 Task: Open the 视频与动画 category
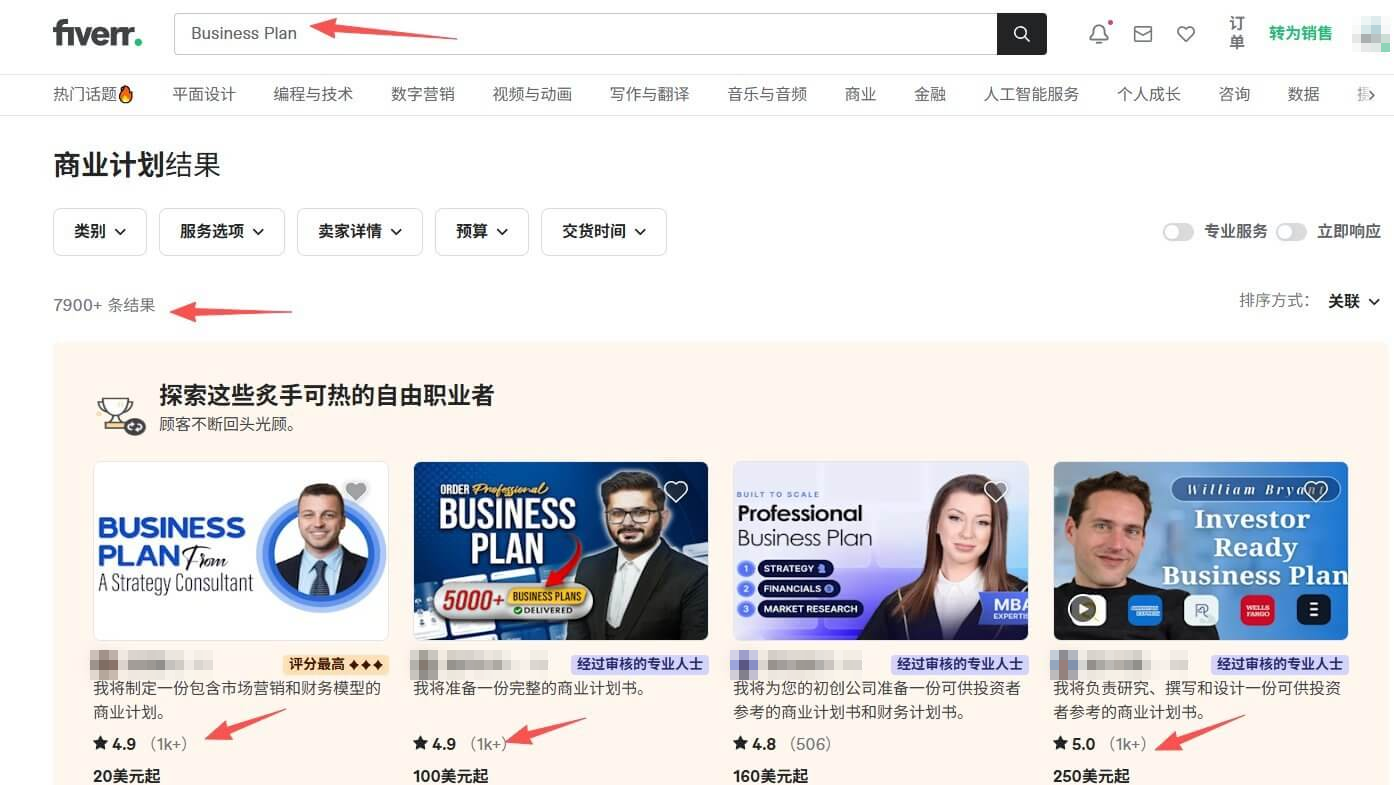tap(532, 94)
